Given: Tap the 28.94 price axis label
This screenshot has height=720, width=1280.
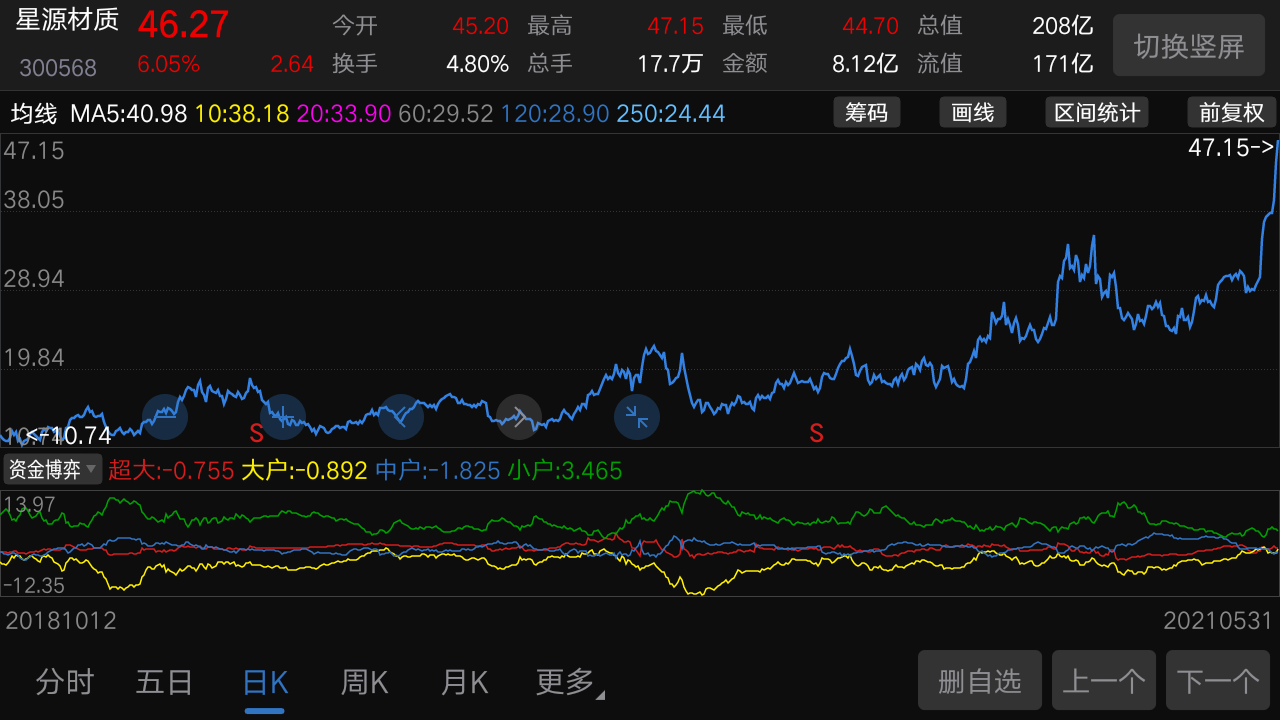Looking at the screenshot, I should pyautogui.click(x=34, y=279).
